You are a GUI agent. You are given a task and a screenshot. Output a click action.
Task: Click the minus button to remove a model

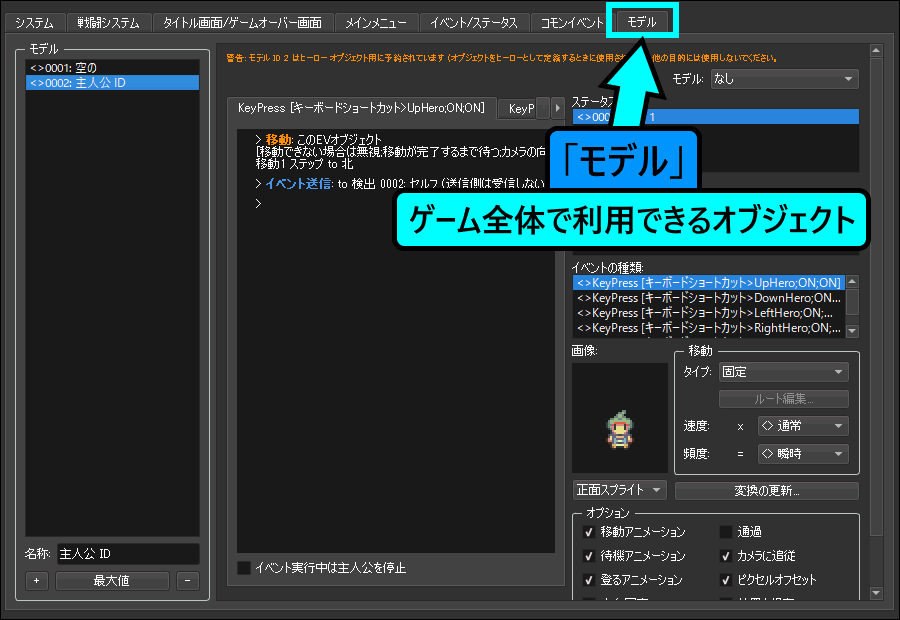[x=187, y=581]
